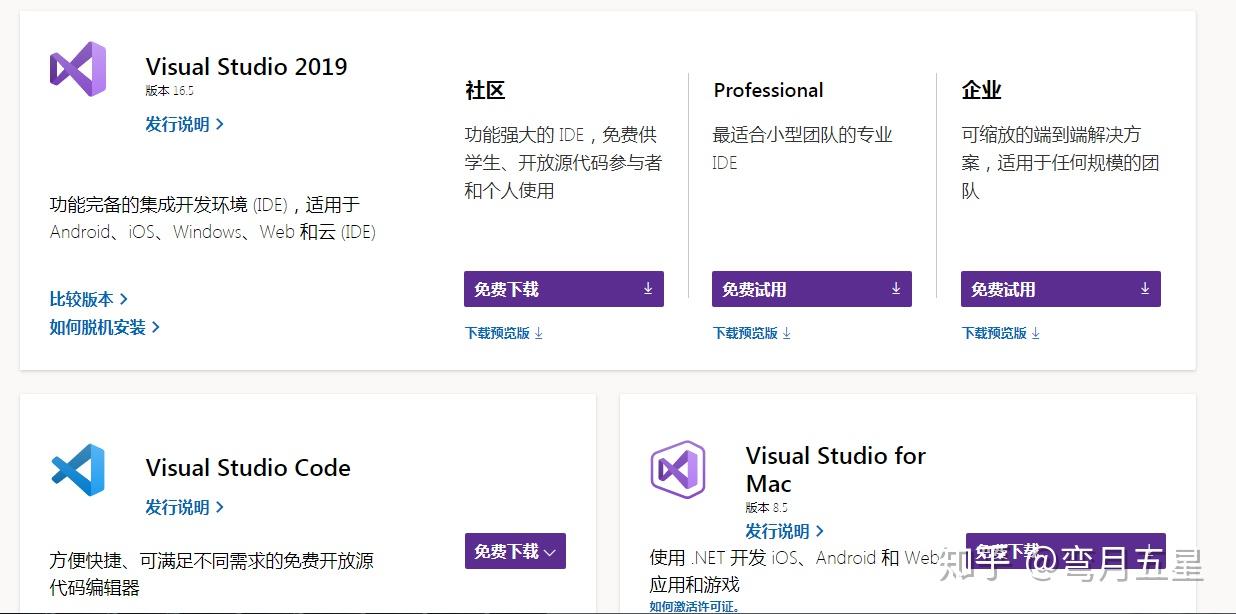Image resolution: width=1236 pixels, height=614 pixels.
Task: Click the Visual Studio Code title
Action: (248, 468)
